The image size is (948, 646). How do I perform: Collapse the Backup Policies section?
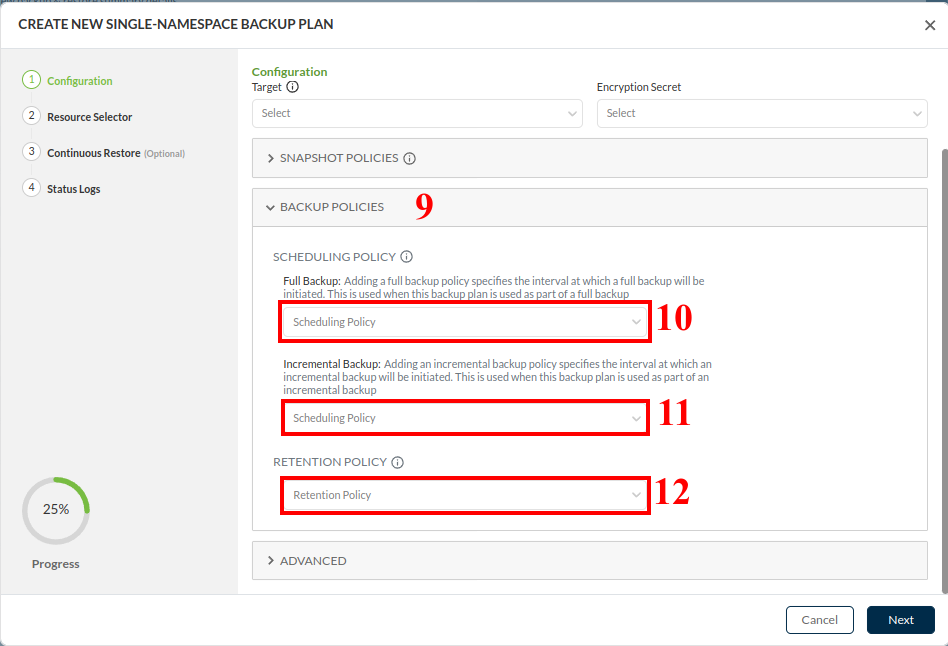[331, 207]
